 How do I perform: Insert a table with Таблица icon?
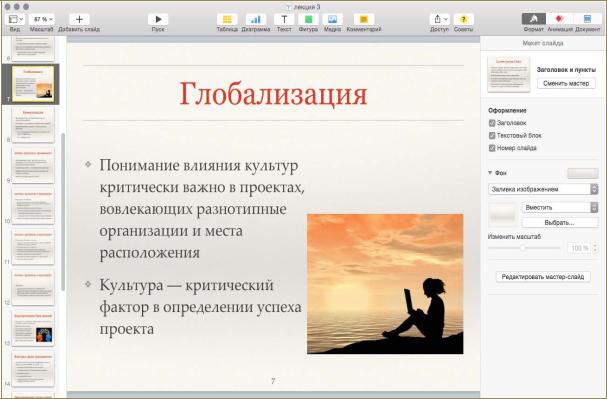pos(227,19)
